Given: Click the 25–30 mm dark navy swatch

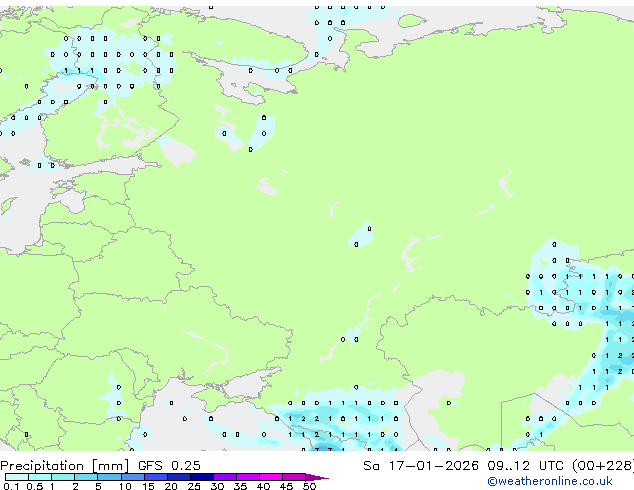Looking at the screenshot, I should click(x=201, y=477).
